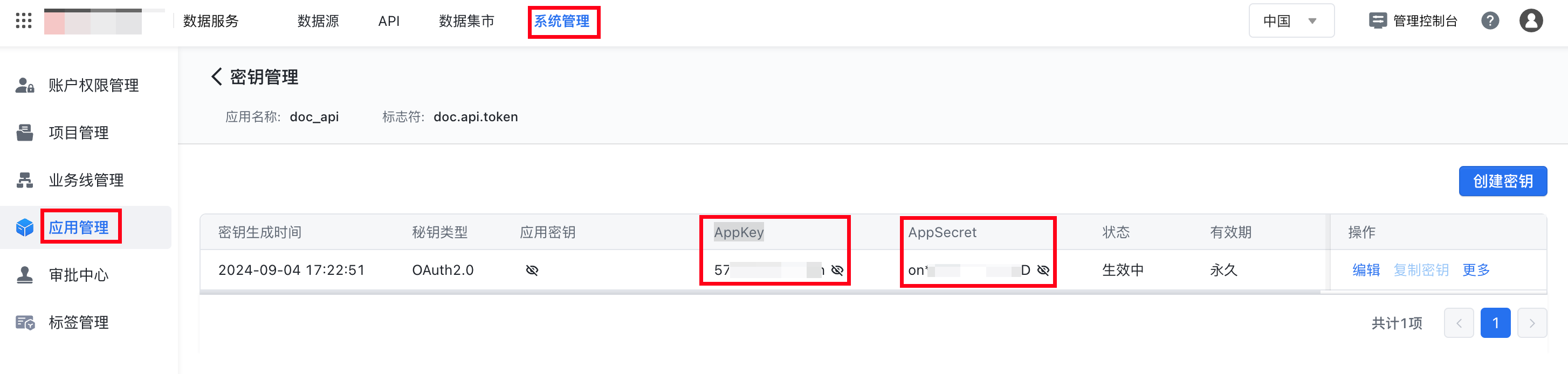Viewport: 1568px width, 374px height.
Task: Open the 更多 actions menu
Action: pyautogui.click(x=1475, y=271)
